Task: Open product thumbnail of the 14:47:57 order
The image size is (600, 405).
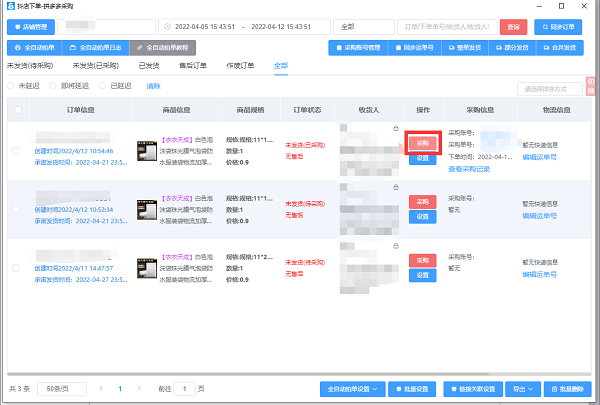Action: pos(147,268)
